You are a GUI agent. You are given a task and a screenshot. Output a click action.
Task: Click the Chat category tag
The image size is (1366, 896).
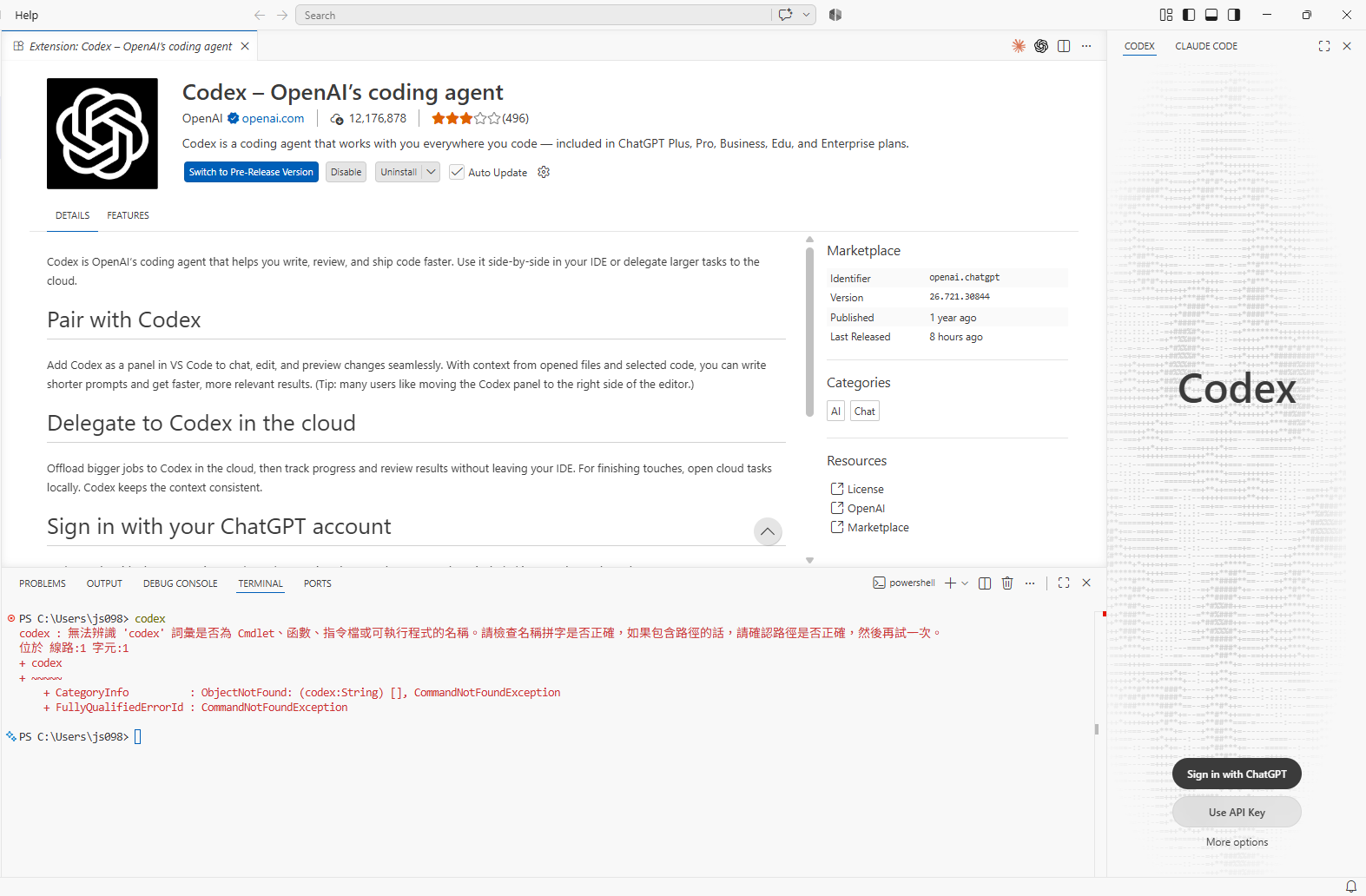click(865, 411)
